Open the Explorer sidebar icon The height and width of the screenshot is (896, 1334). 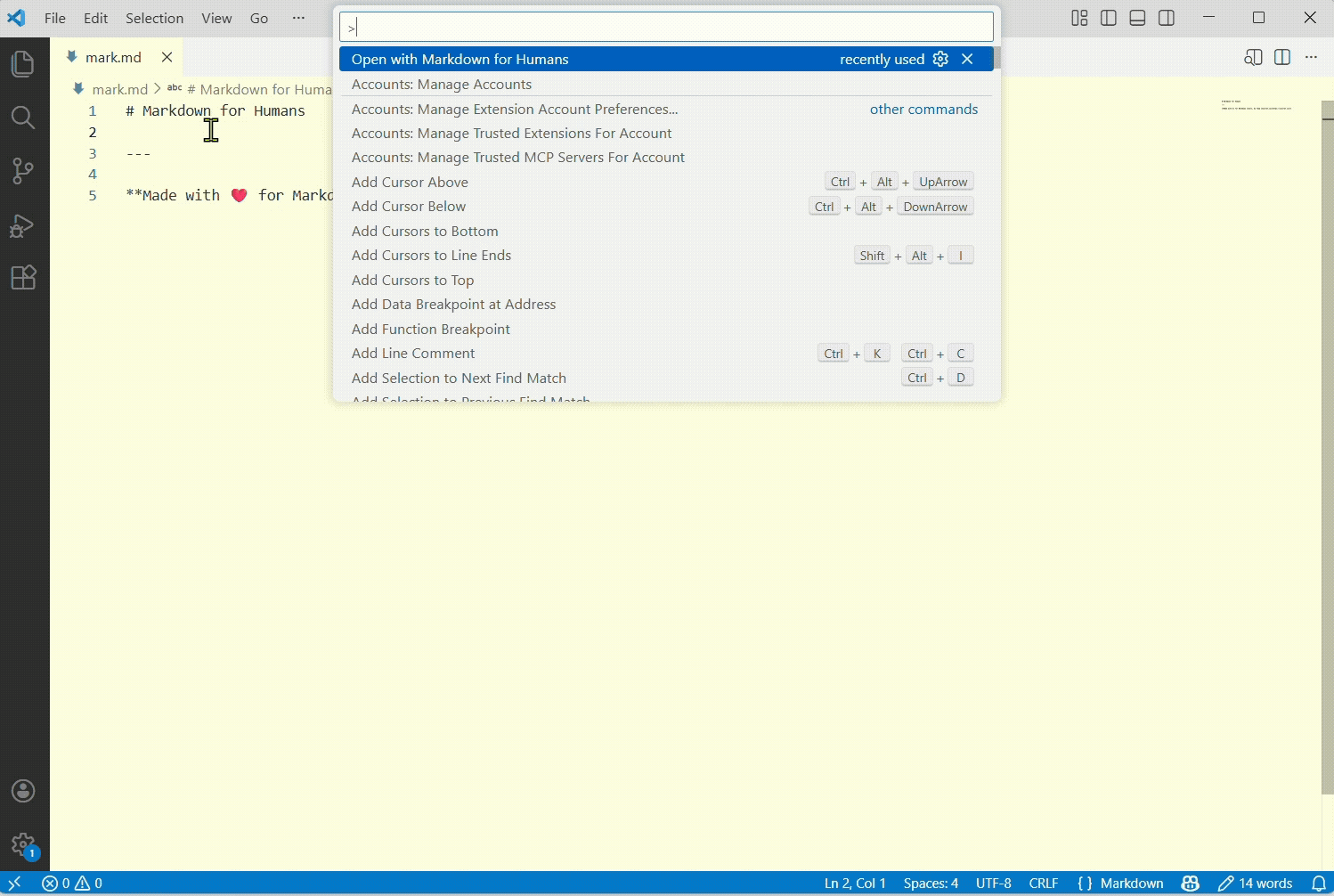click(22, 63)
